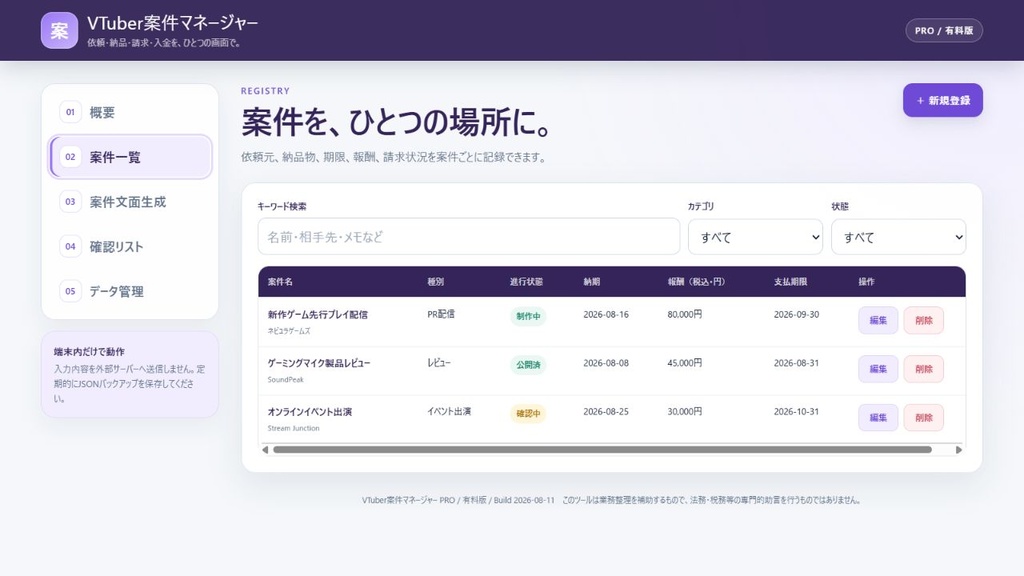The image size is (1024, 576).
Task: Click the 操作 column header
Action: coord(867,281)
